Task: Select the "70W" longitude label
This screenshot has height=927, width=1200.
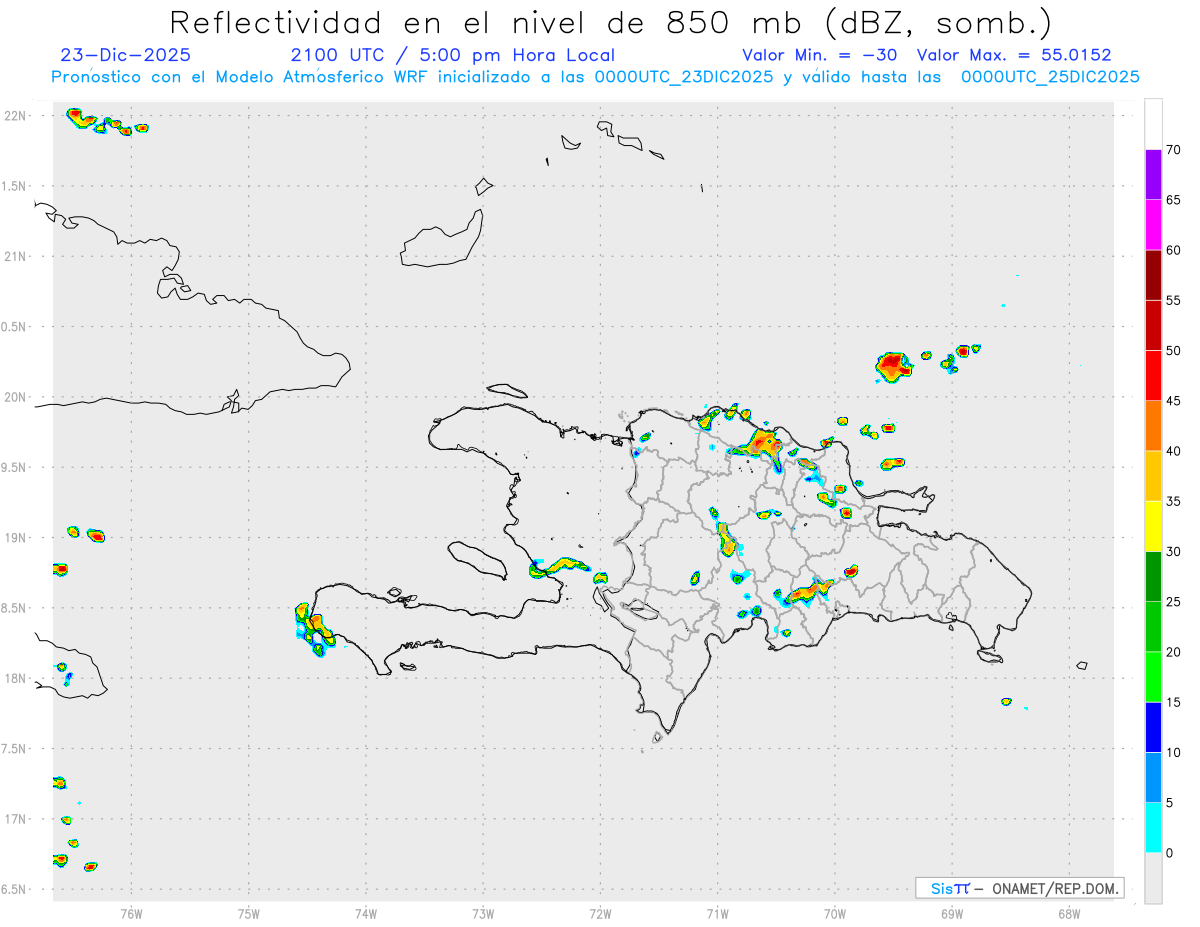Action: click(835, 912)
